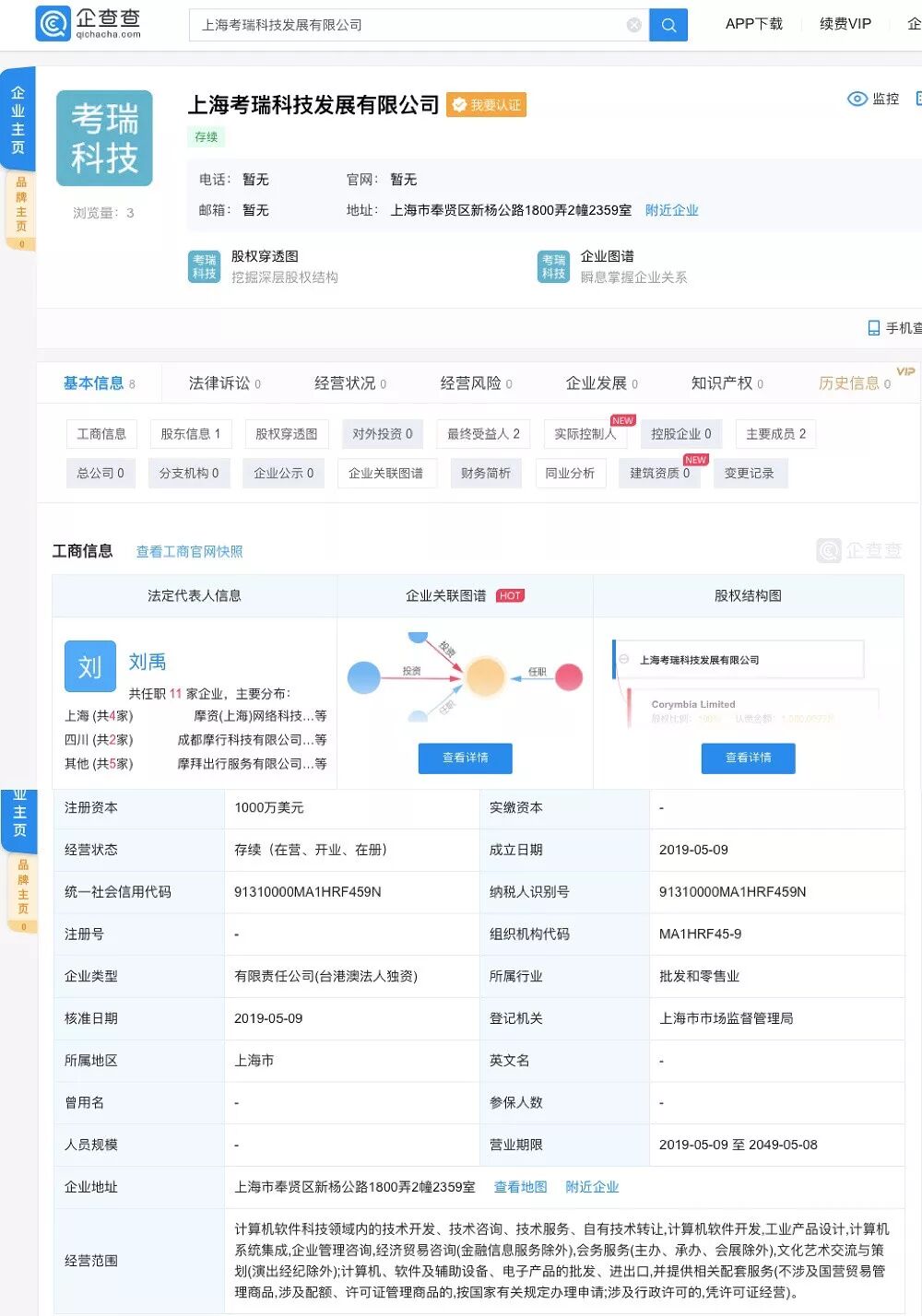The width and height of the screenshot is (922, 1316).
Task: Click the 企业主页 side tab at top
Action: coord(18,120)
